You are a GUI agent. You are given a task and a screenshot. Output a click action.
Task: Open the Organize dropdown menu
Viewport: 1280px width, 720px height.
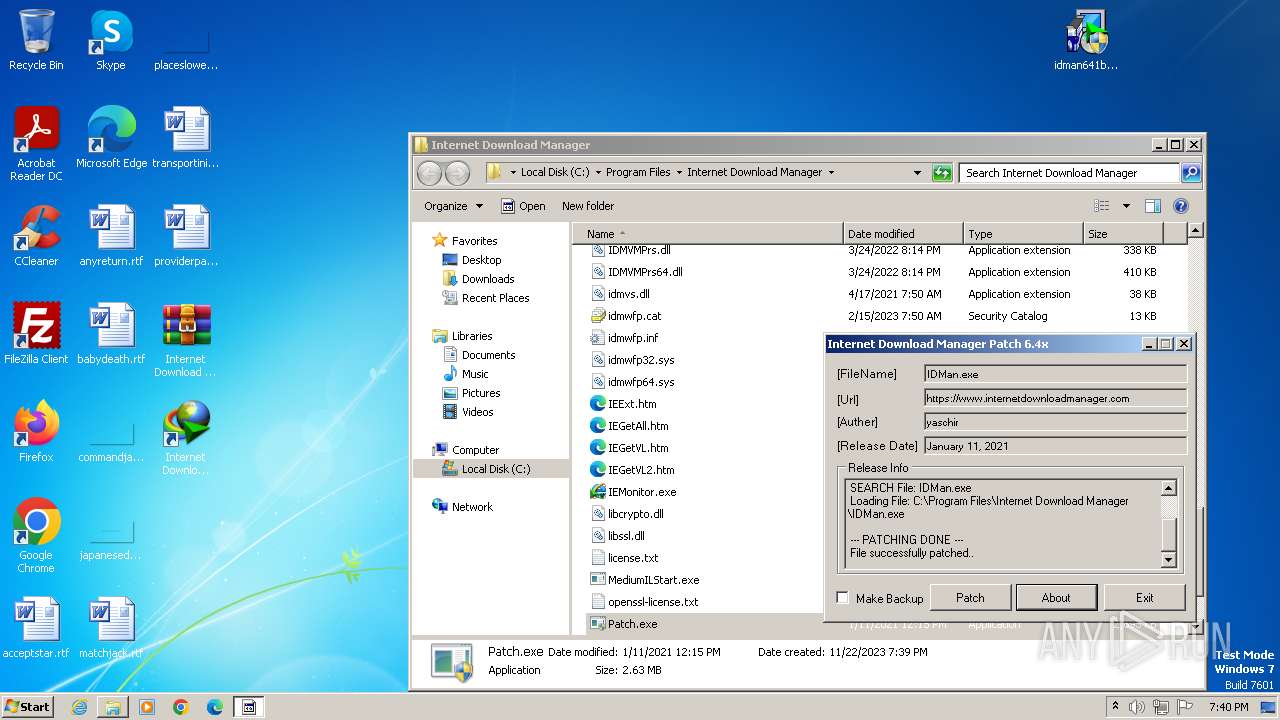453,206
